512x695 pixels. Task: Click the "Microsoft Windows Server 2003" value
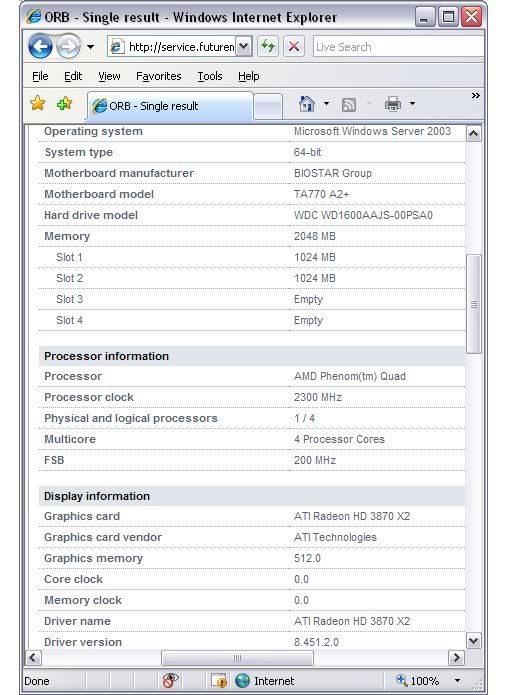pyautogui.click(x=372, y=131)
